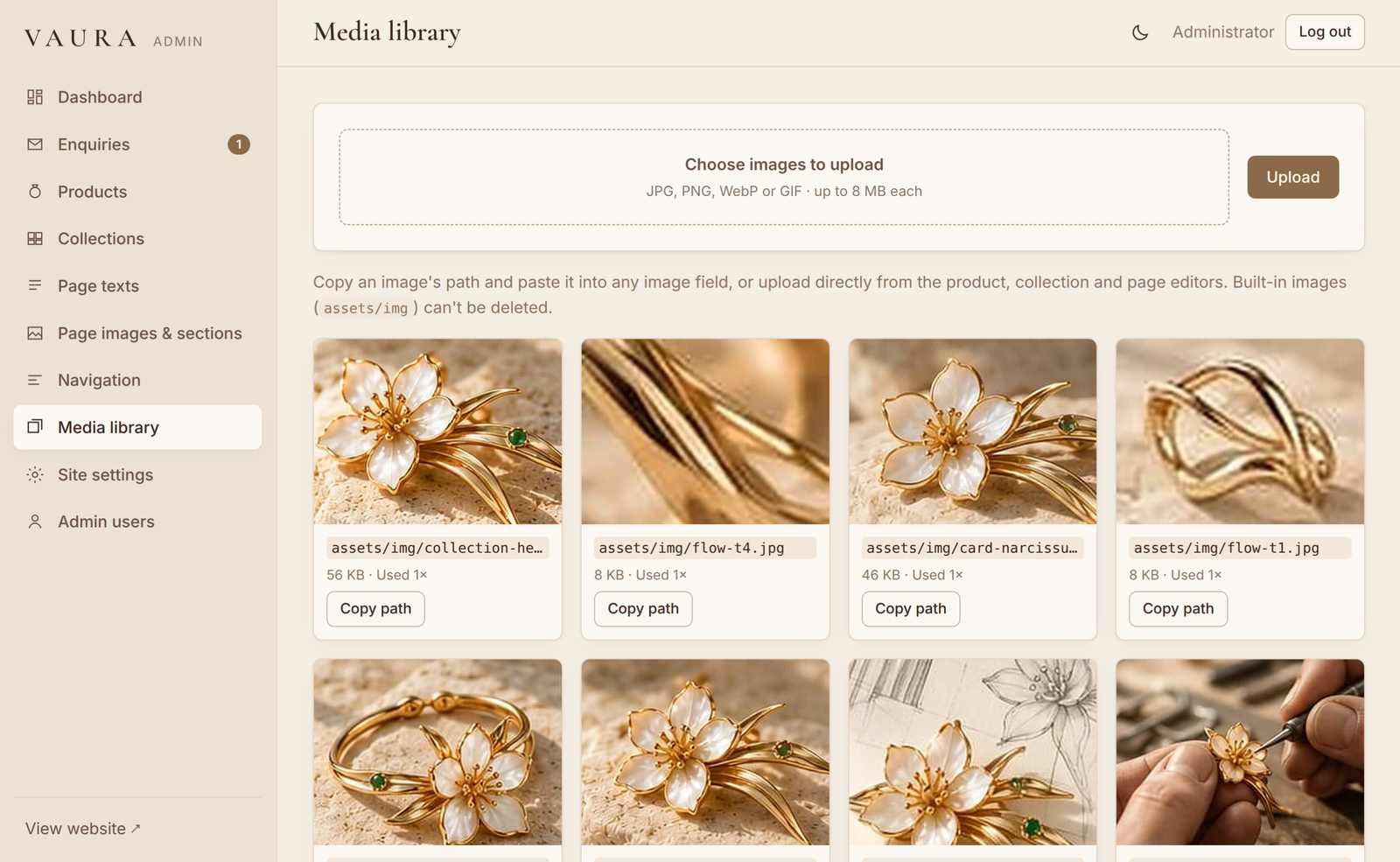Open the flow-t4.jpg thumbnail
The width and height of the screenshot is (1400, 862).
click(x=705, y=431)
